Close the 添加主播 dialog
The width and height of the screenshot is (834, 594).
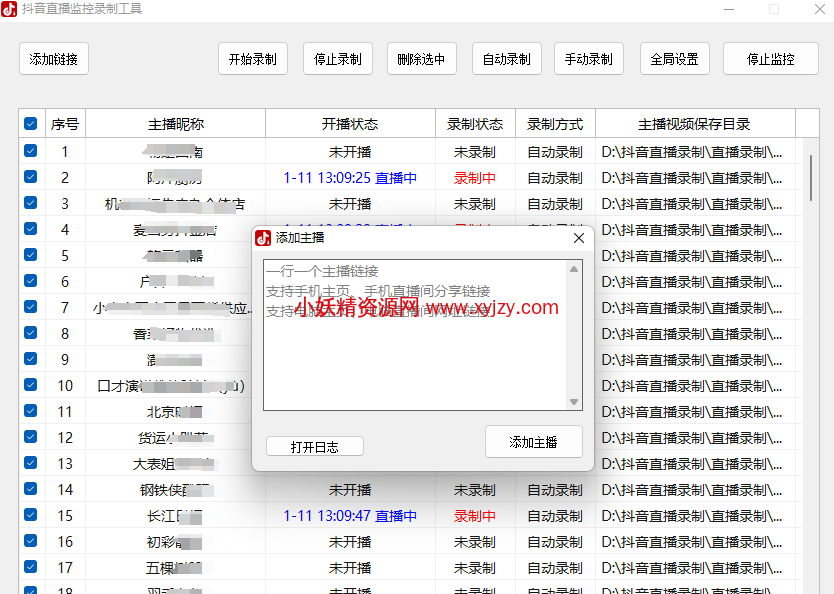[x=579, y=238]
